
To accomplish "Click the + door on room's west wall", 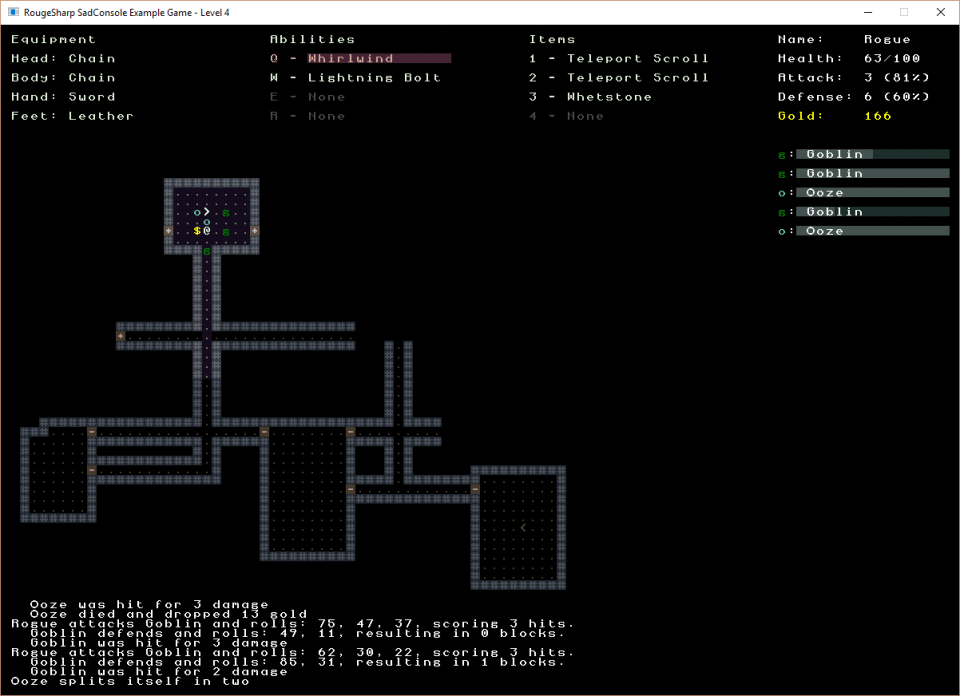I will tap(168, 231).
